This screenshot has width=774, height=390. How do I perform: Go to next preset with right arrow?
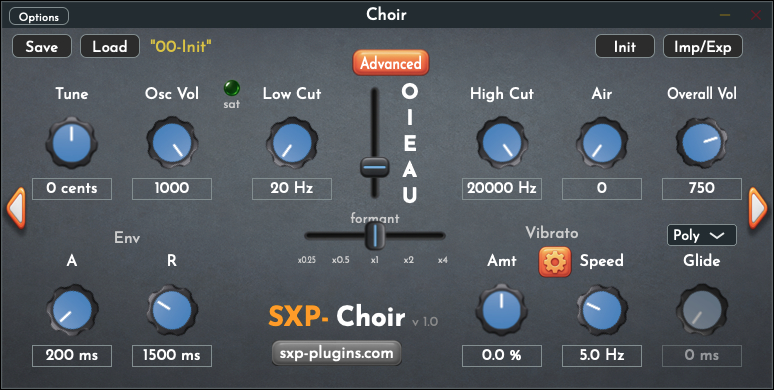coord(758,208)
